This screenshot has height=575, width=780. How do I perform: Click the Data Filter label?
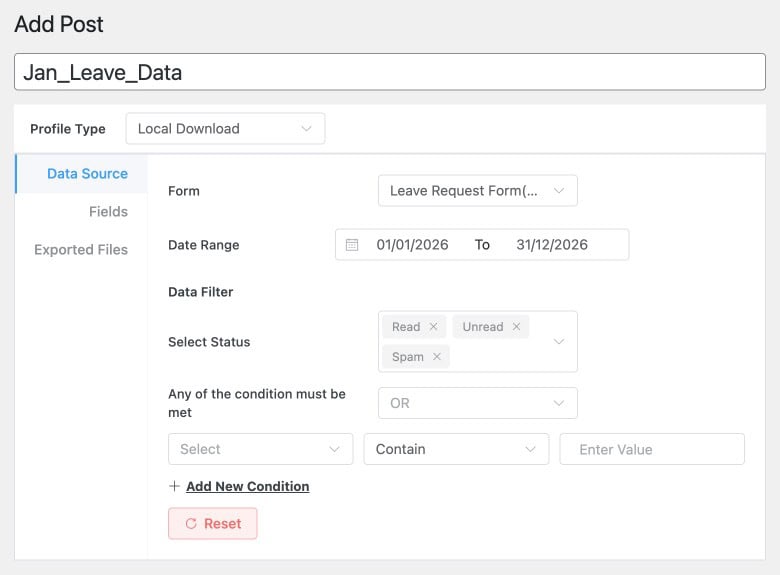click(x=200, y=292)
